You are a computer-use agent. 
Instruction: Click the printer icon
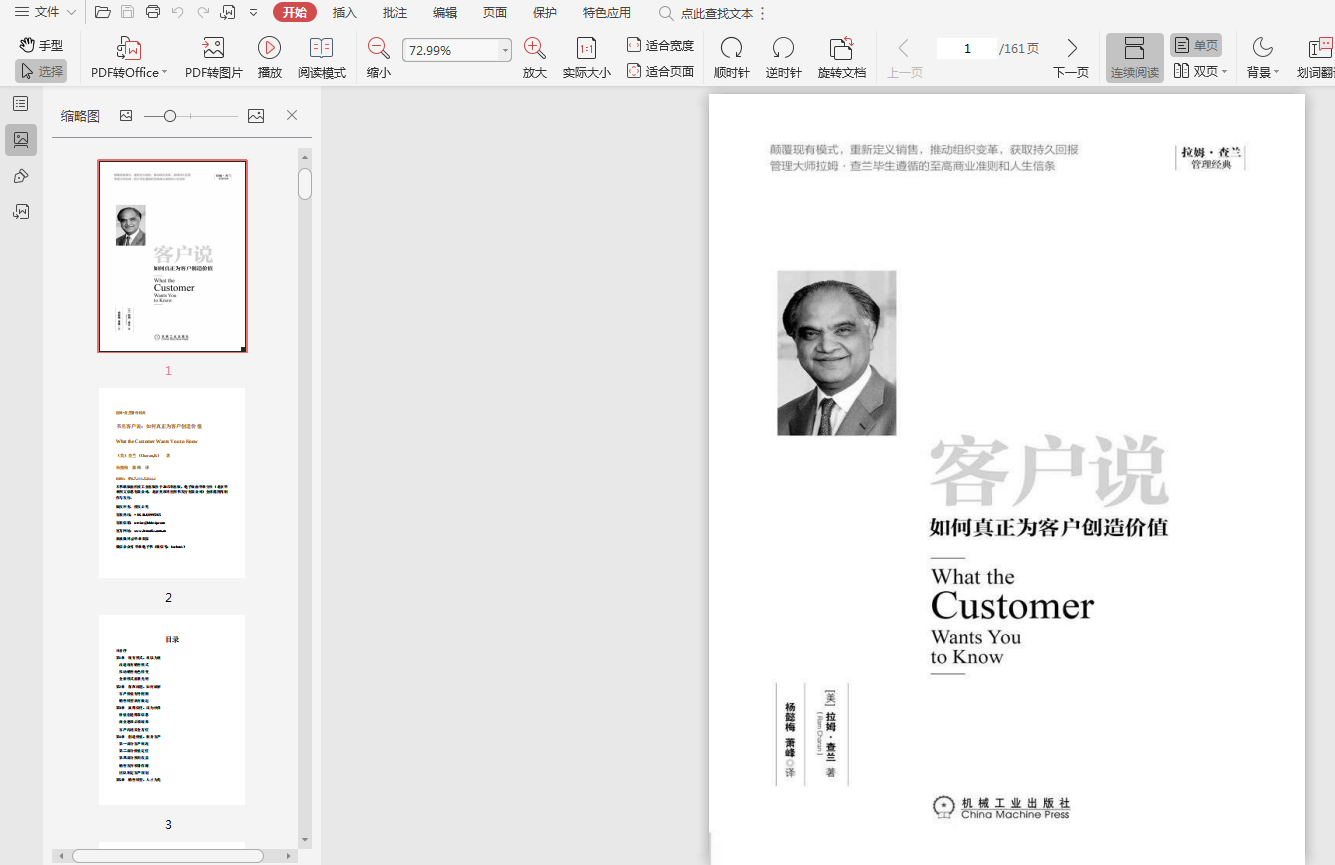[x=153, y=13]
